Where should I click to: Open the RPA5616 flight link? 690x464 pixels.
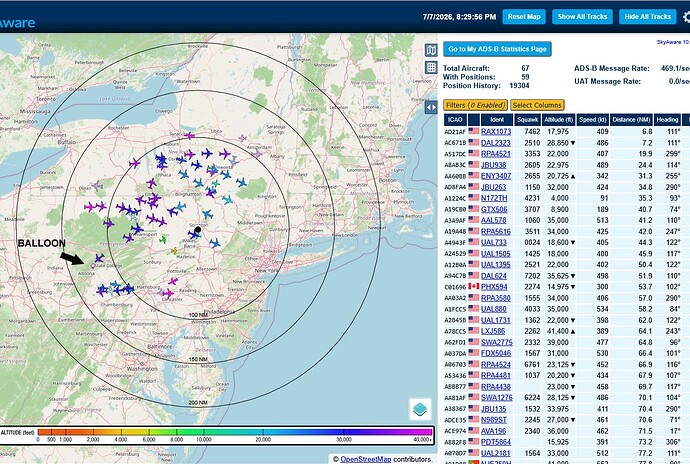pyautogui.click(x=495, y=232)
